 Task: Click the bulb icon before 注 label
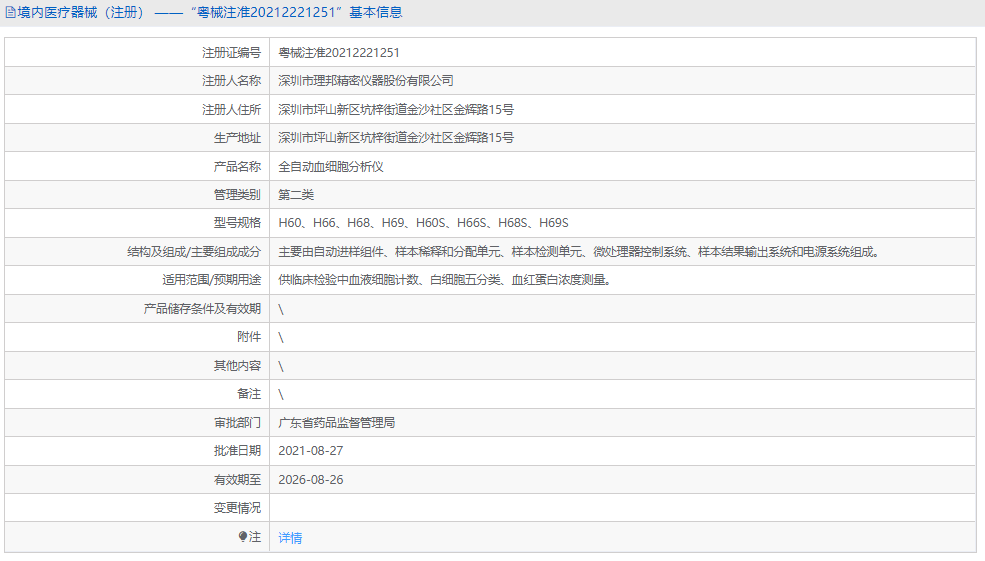[242, 536]
